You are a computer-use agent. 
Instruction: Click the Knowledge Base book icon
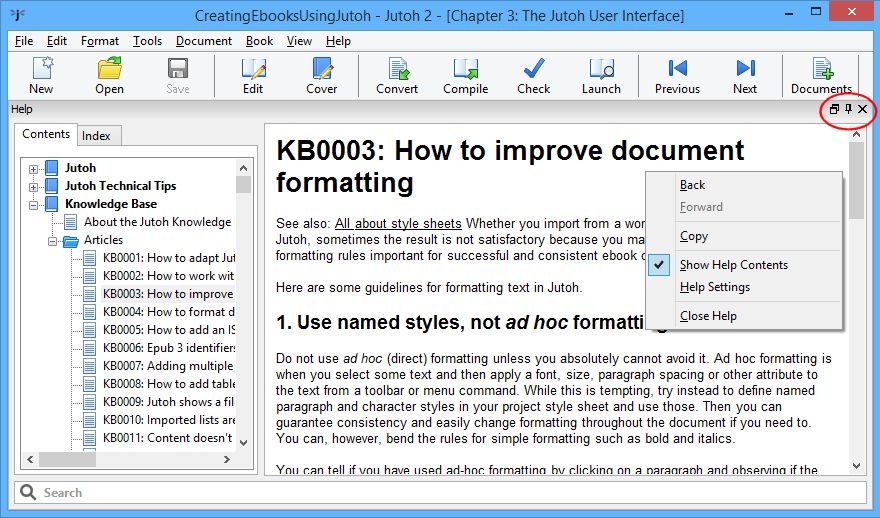point(52,204)
